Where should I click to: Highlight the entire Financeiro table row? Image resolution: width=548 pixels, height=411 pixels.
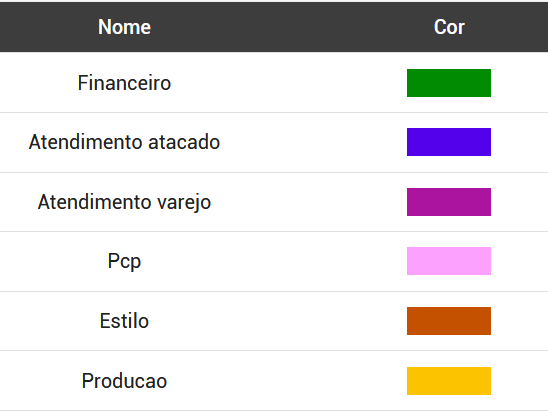point(274,82)
